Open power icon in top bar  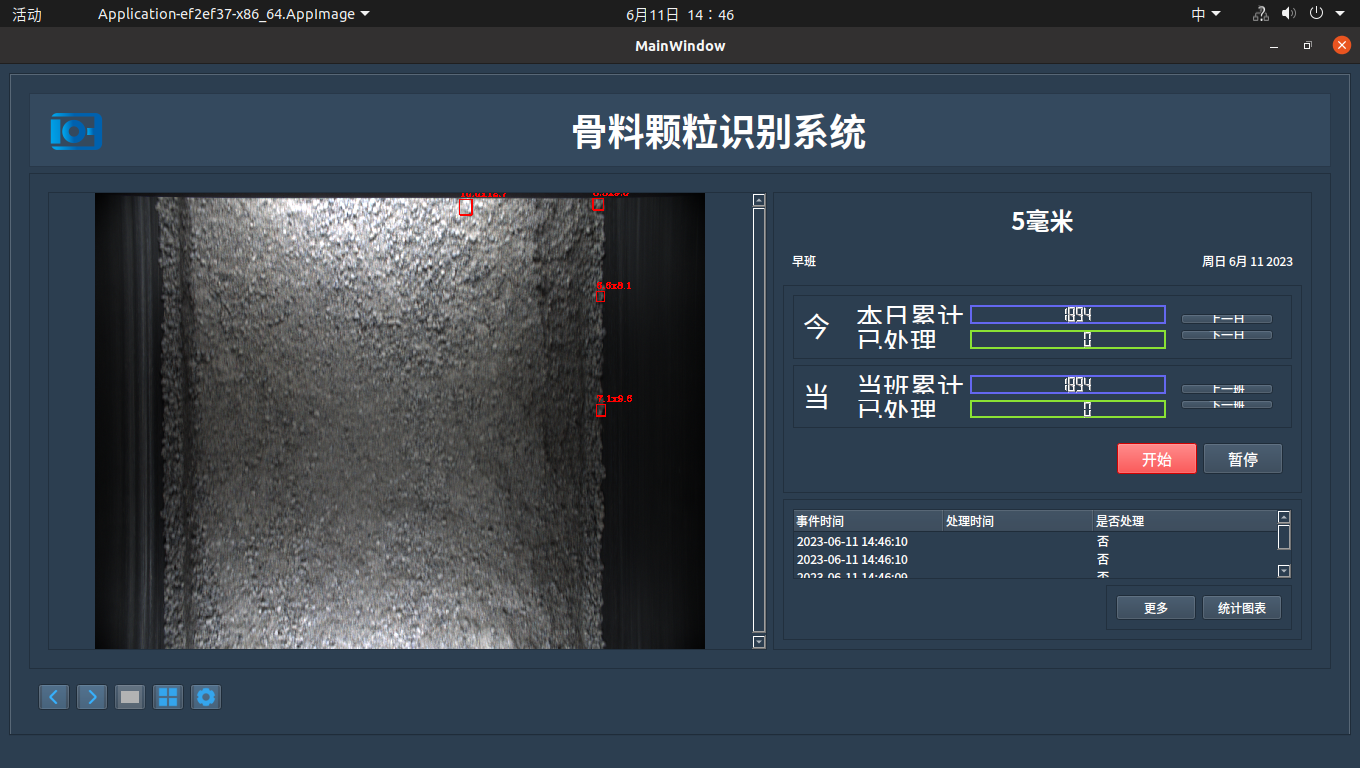point(1316,14)
